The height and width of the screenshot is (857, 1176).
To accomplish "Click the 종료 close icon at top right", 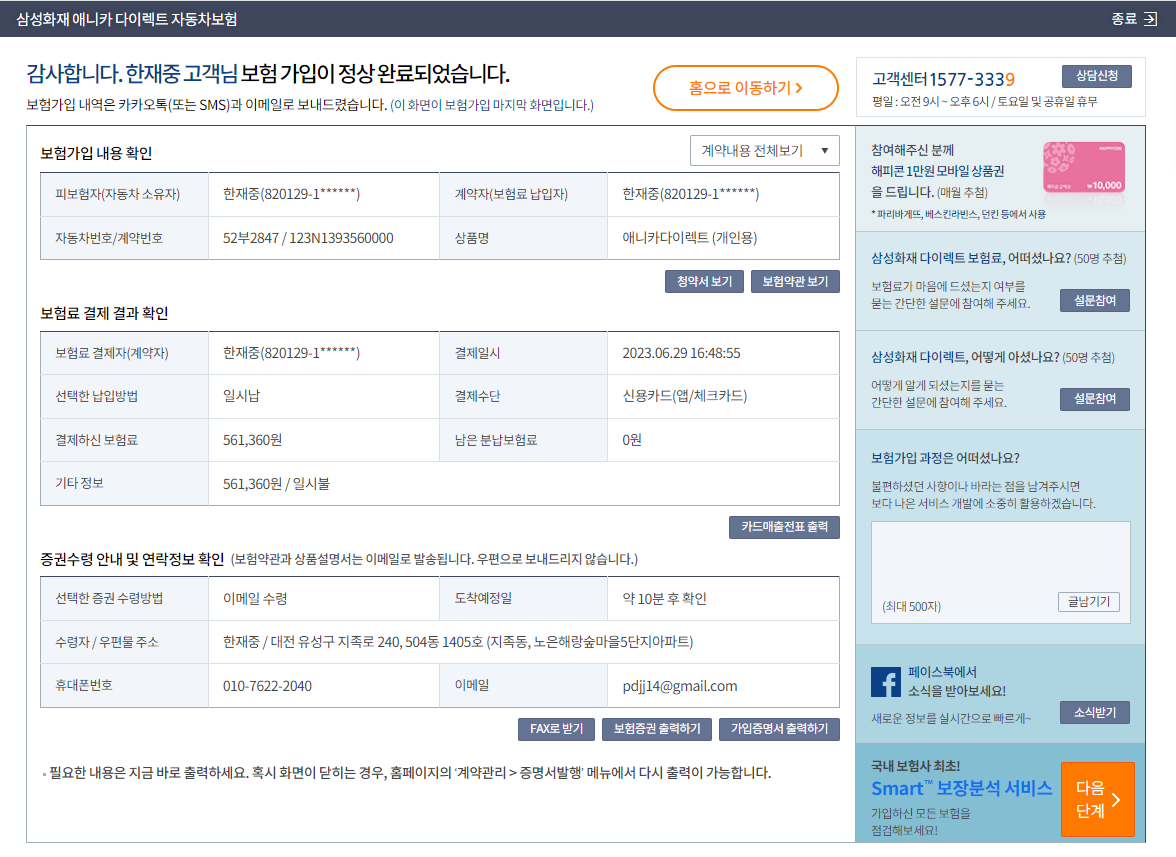I will pyautogui.click(x=1150, y=19).
